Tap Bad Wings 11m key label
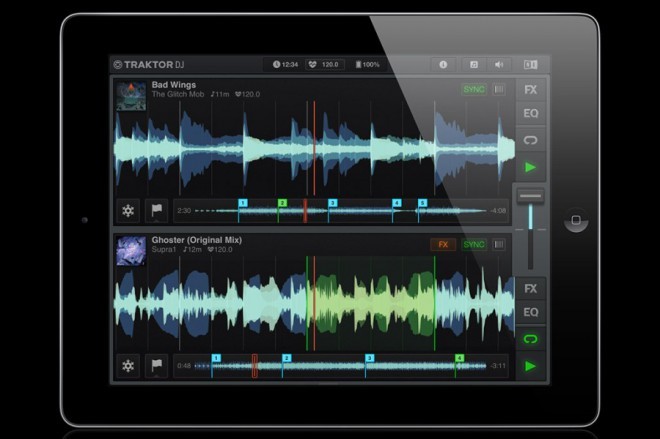660x439 pixels. pyautogui.click(x=220, y=94)
